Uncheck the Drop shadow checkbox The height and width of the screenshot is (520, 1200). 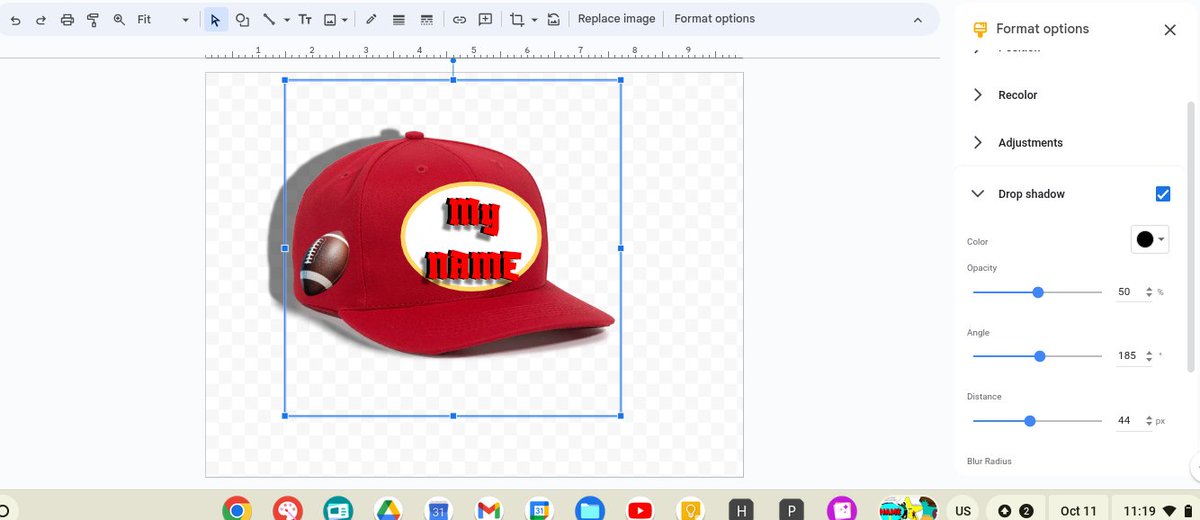(x=1162, y=194)
